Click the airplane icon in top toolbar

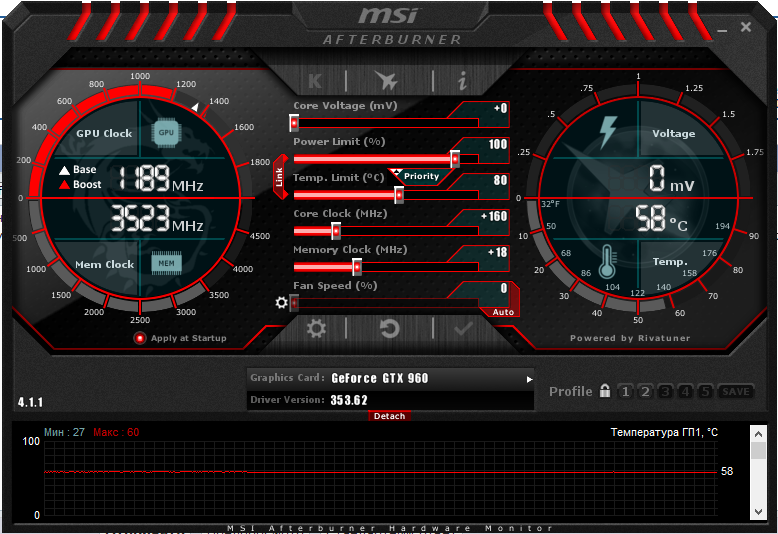coord(385,82)
